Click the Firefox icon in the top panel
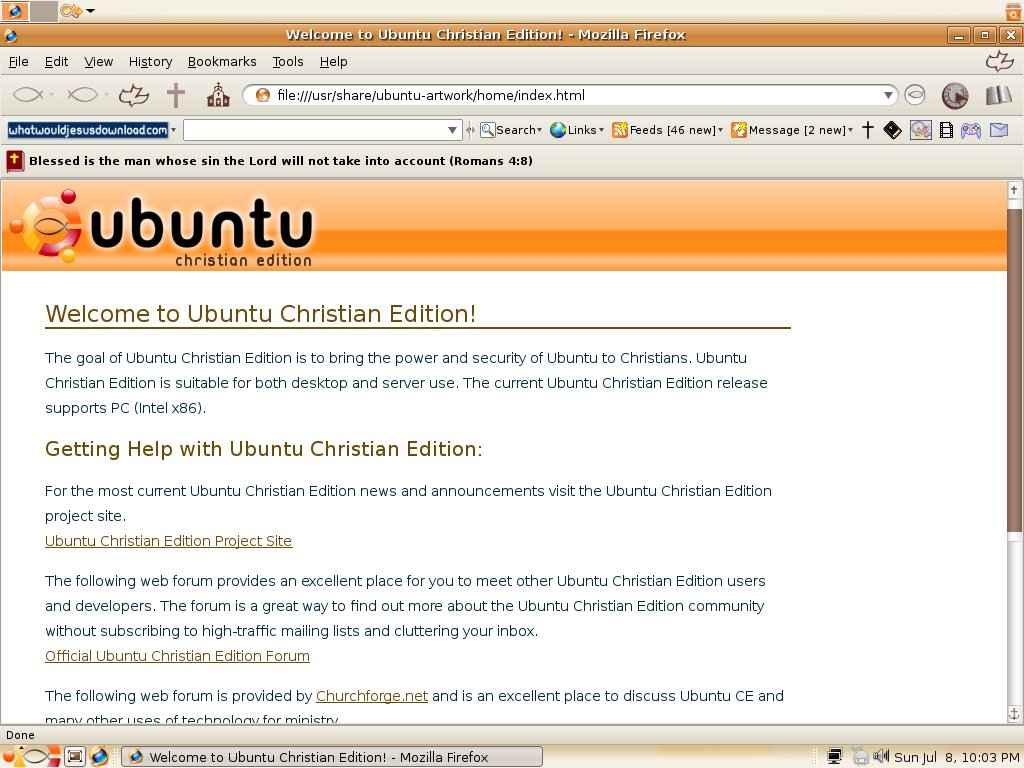Image resolution: width=1024 pixels, height=768 pixels. click(14, 11)
